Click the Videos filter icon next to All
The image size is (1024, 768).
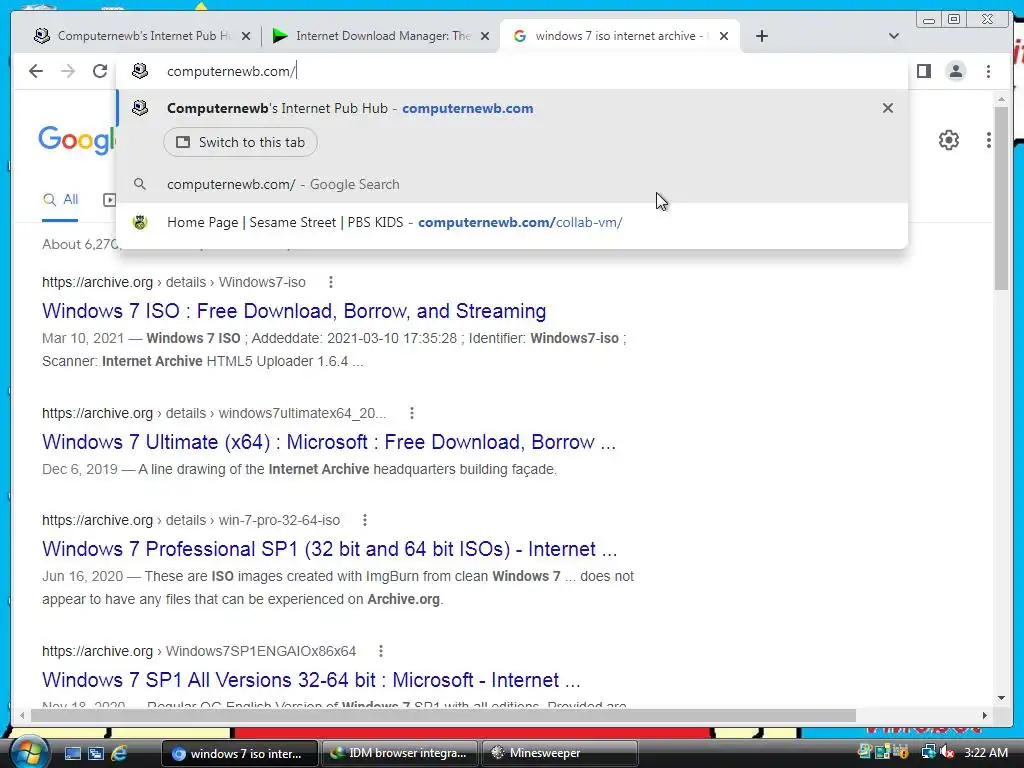click(109, 200)
